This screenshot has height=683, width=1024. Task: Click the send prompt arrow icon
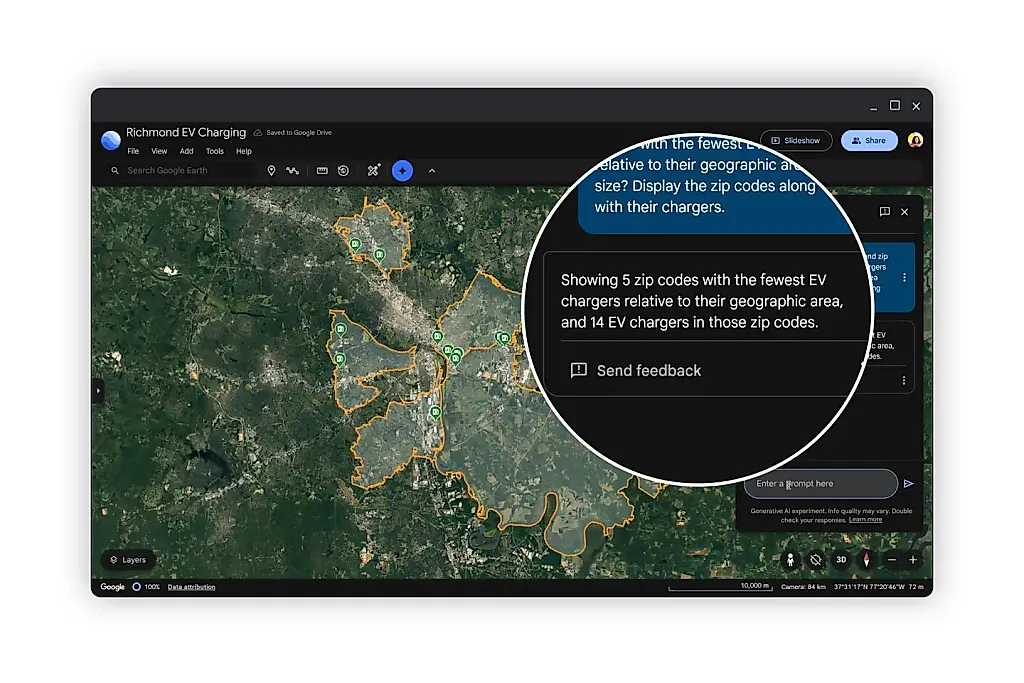coord(908,484)
